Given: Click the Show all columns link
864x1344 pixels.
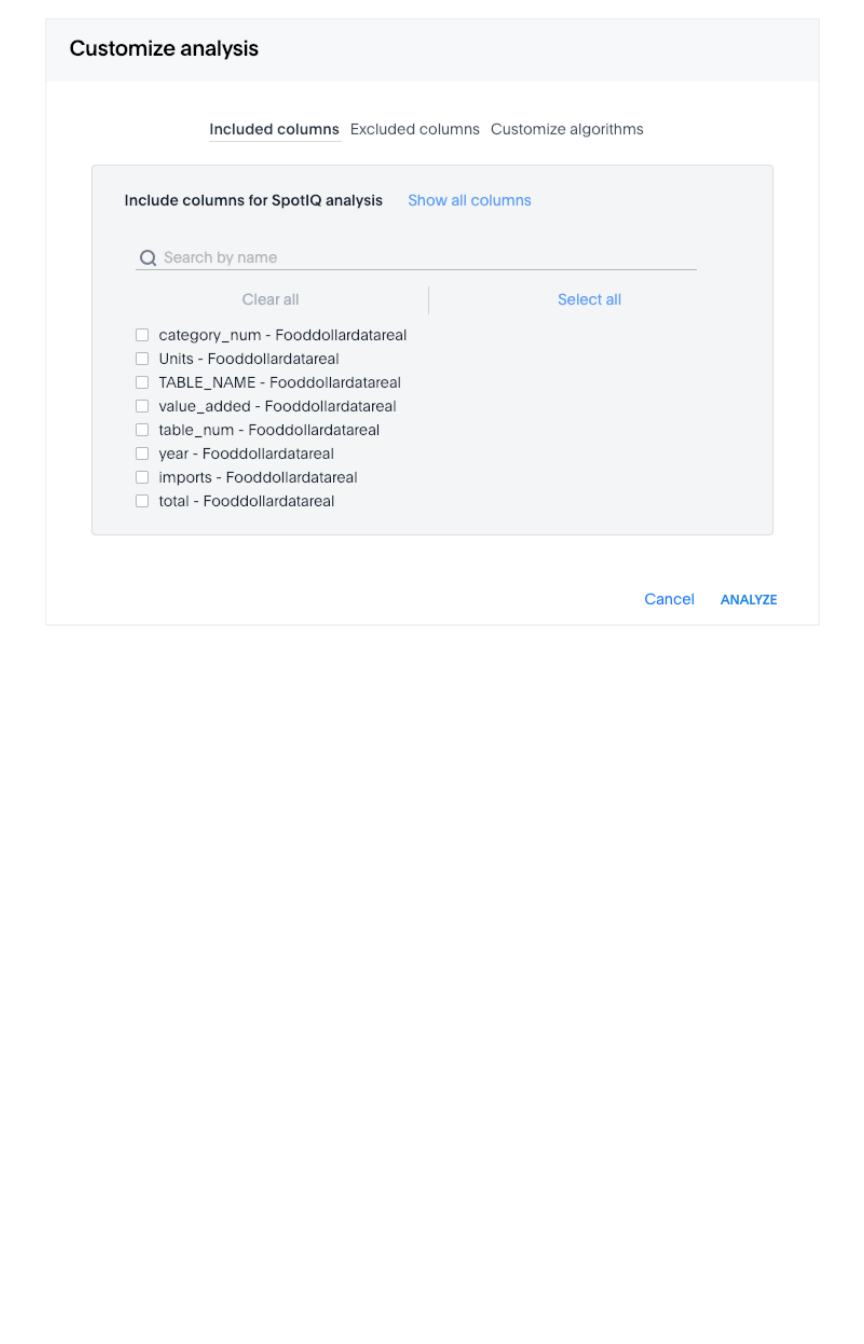Looking at the screenshot, I should [469, 200].
